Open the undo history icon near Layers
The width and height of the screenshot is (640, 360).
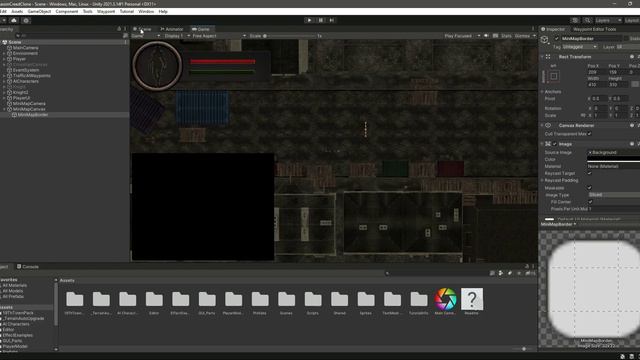[575, 20]
